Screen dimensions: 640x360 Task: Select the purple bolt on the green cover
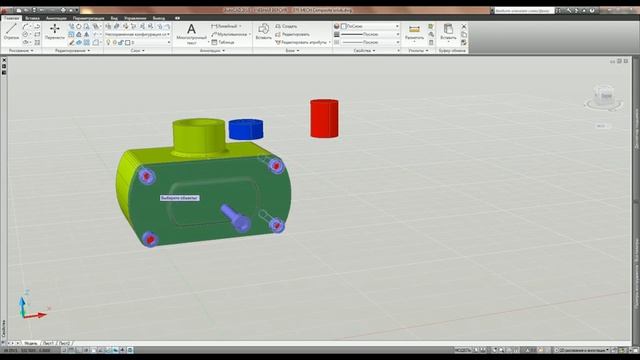(236, 218)
